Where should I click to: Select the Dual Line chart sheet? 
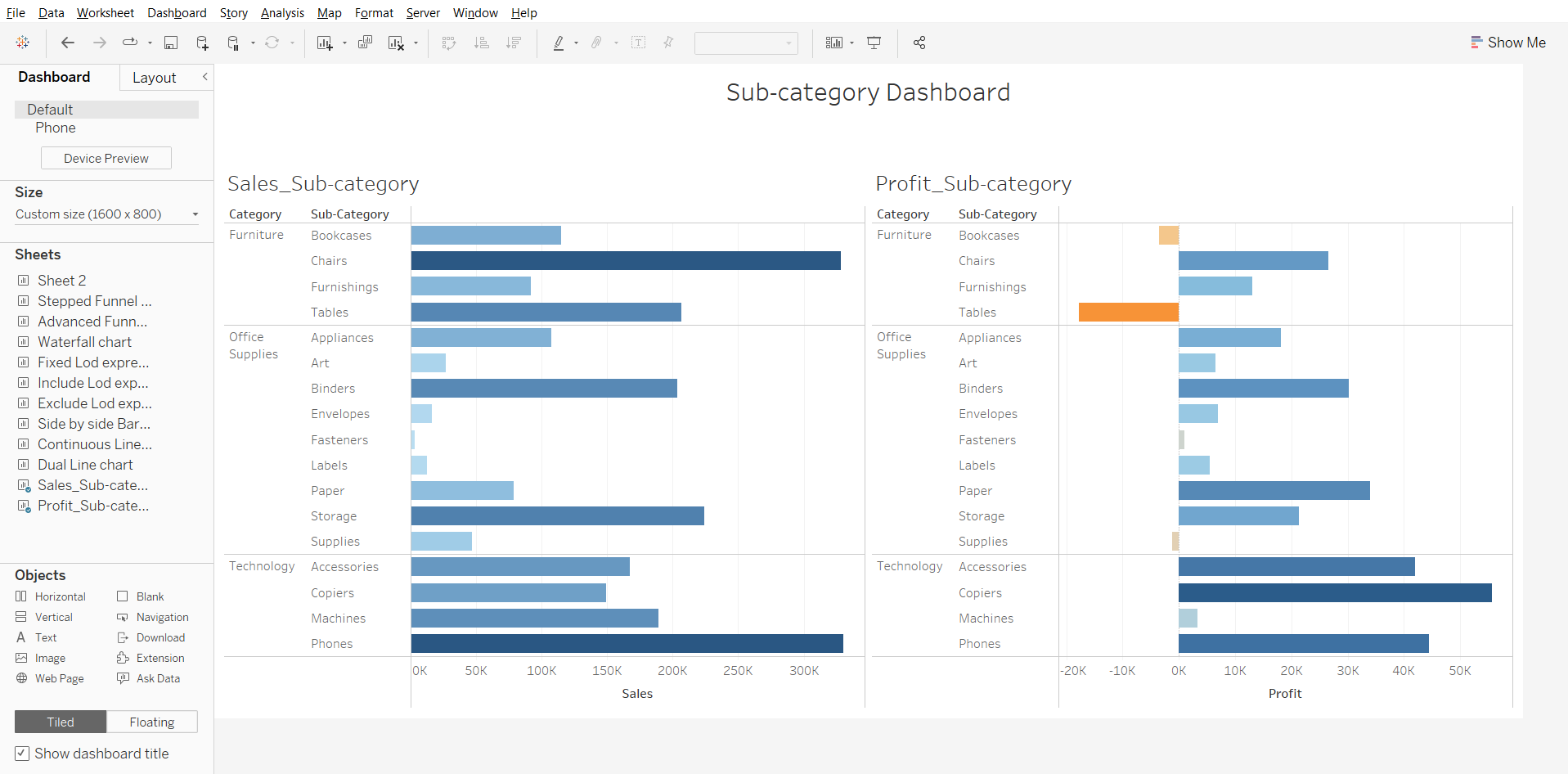(85, 465)
